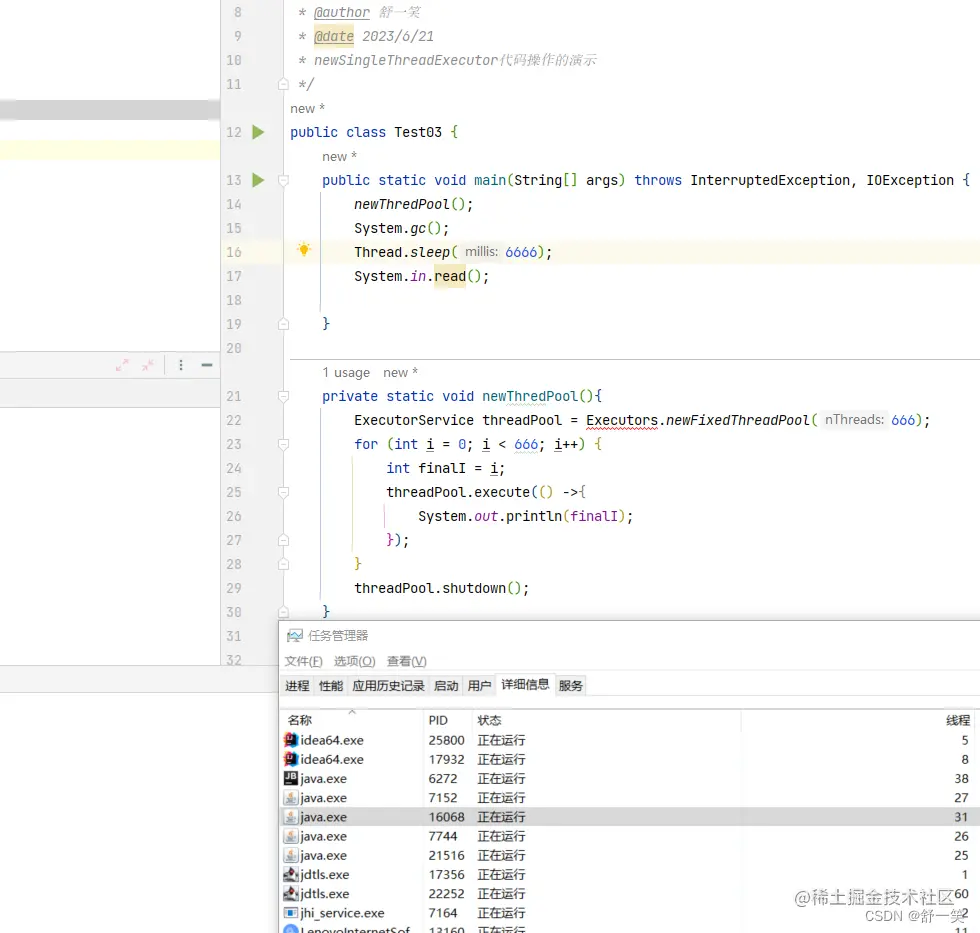The image size is (980, 933).
Task: Click line number 24 in the gutter
Action: (x=234, y=468)
